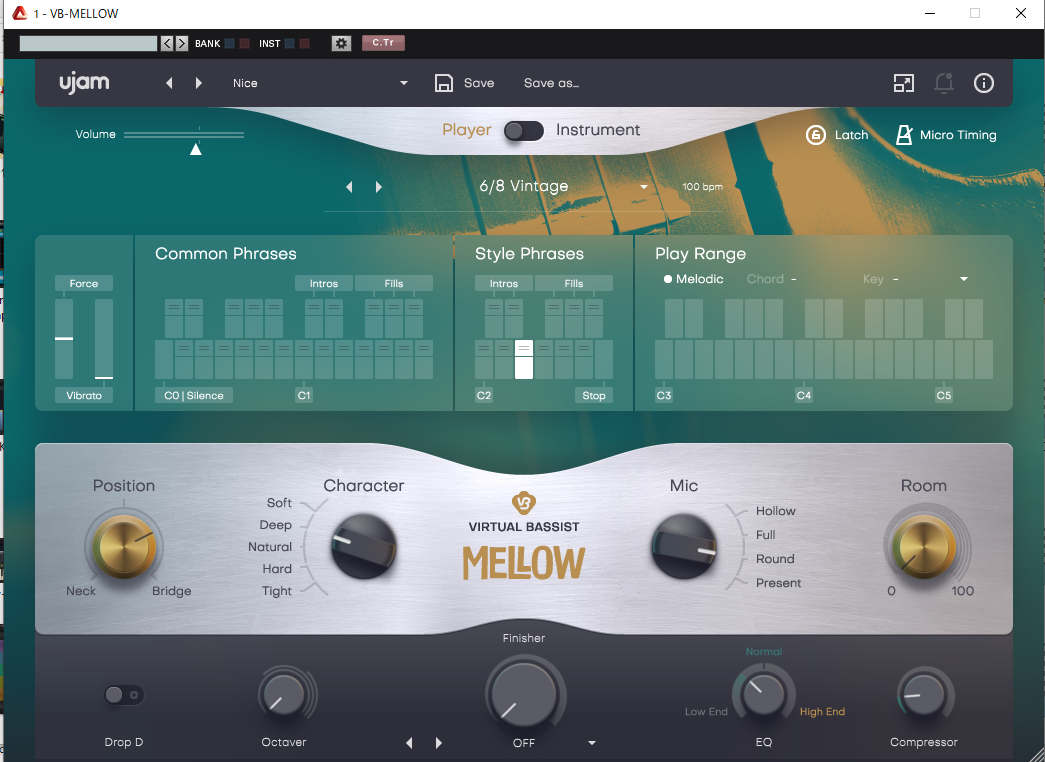Open Micro Timing metronome icon
This screenshot has width=1045, height=762.
pos(904,135)
